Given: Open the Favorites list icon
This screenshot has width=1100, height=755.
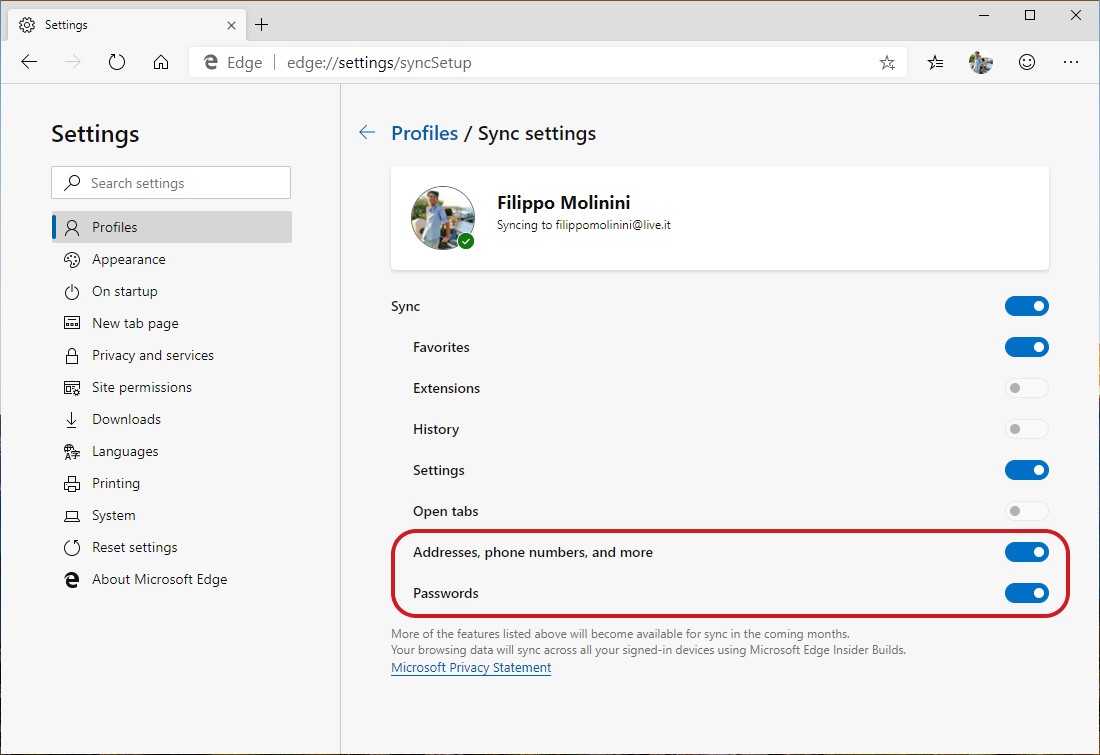Looking at the screenshot, I should pyautogui.click(x=935, y=62).
